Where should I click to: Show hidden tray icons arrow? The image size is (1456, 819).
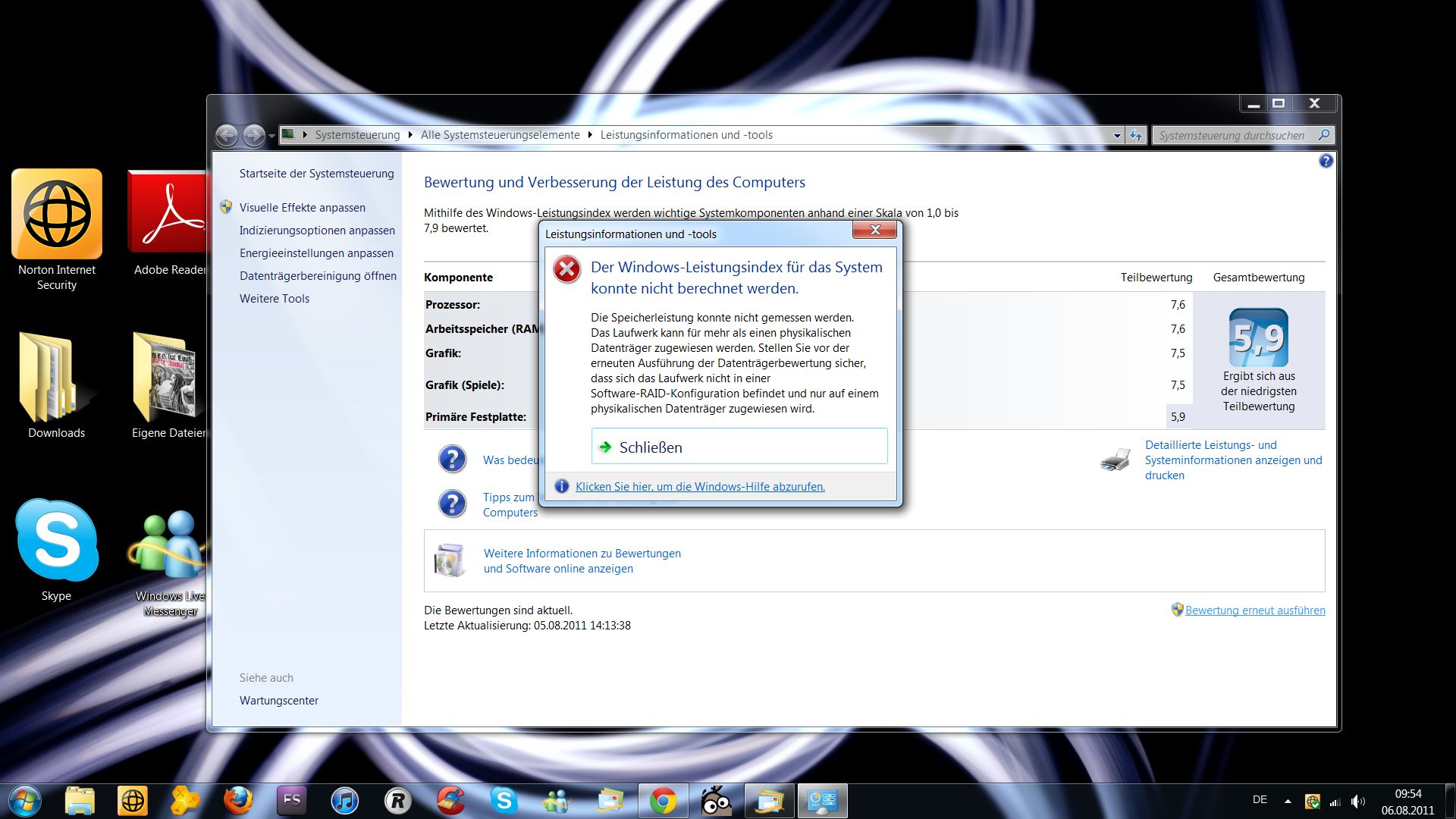point(1288,801)
